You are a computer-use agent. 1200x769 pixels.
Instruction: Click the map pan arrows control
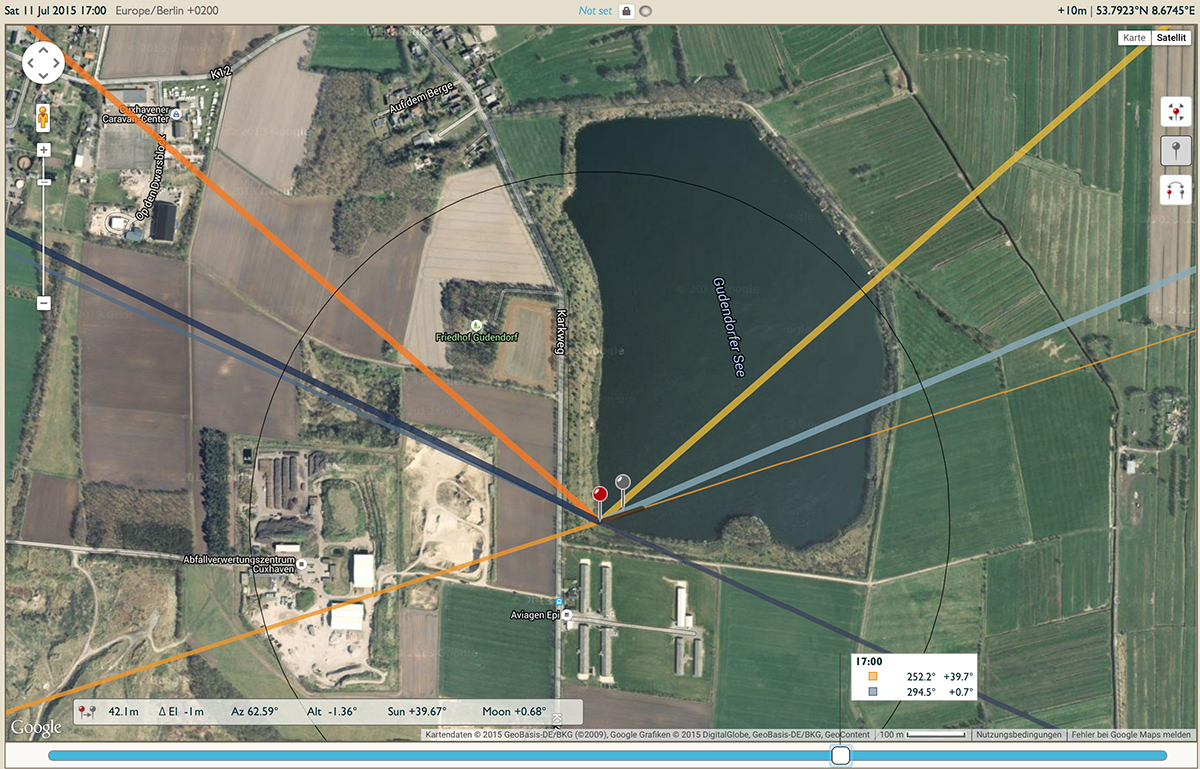pos(43,63)
